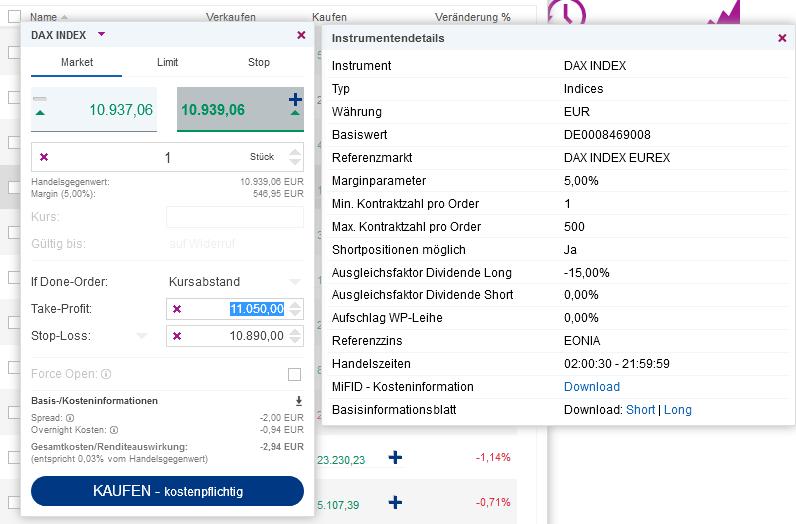Image resolution: width=796 pixels, height=524 pixels.
Task: Click the EONIA Referenzzins value
Action: pos(582,341)
